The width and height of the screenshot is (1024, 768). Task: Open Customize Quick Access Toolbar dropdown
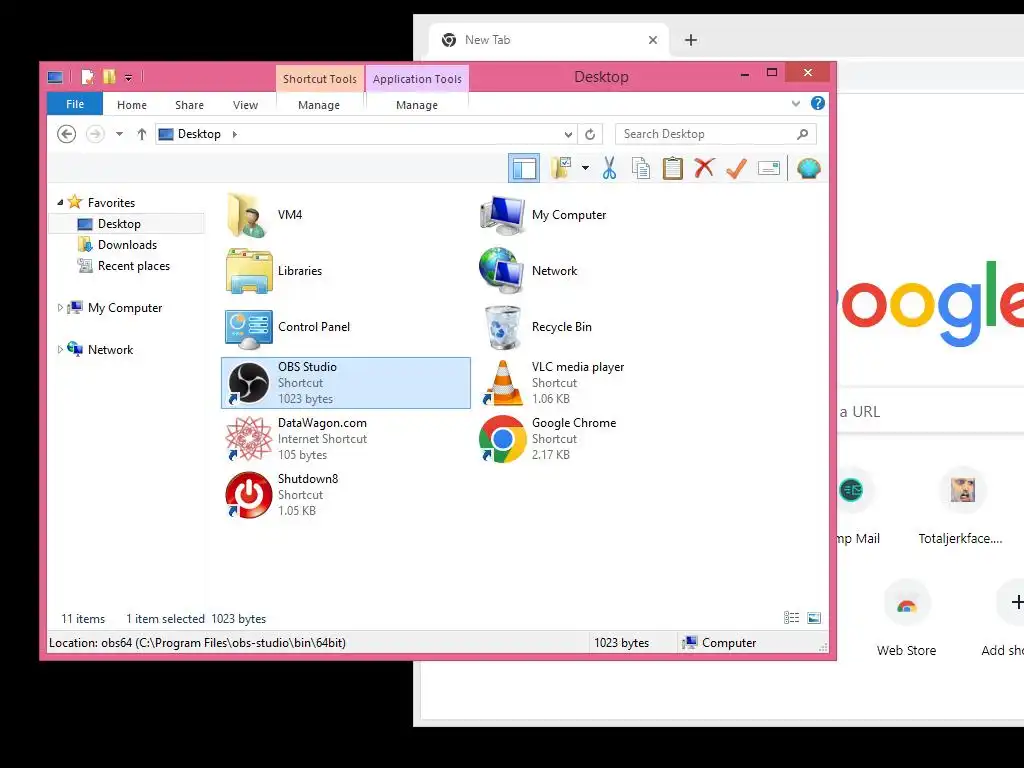click(x=129, y=78)
